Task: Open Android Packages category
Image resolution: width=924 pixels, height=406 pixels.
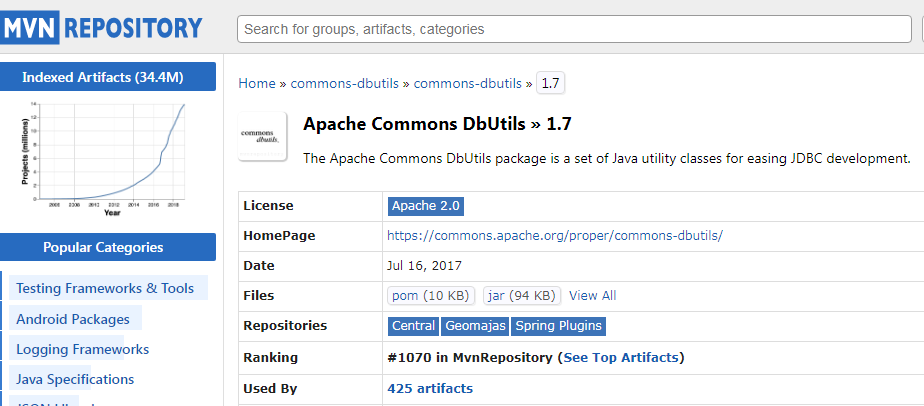Action: point(73,319)
